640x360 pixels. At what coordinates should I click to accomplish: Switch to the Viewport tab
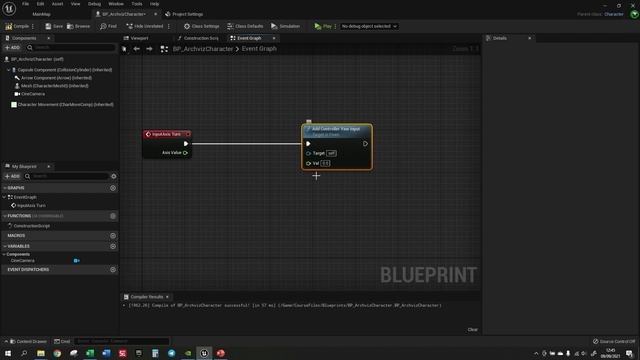[136, 38]
